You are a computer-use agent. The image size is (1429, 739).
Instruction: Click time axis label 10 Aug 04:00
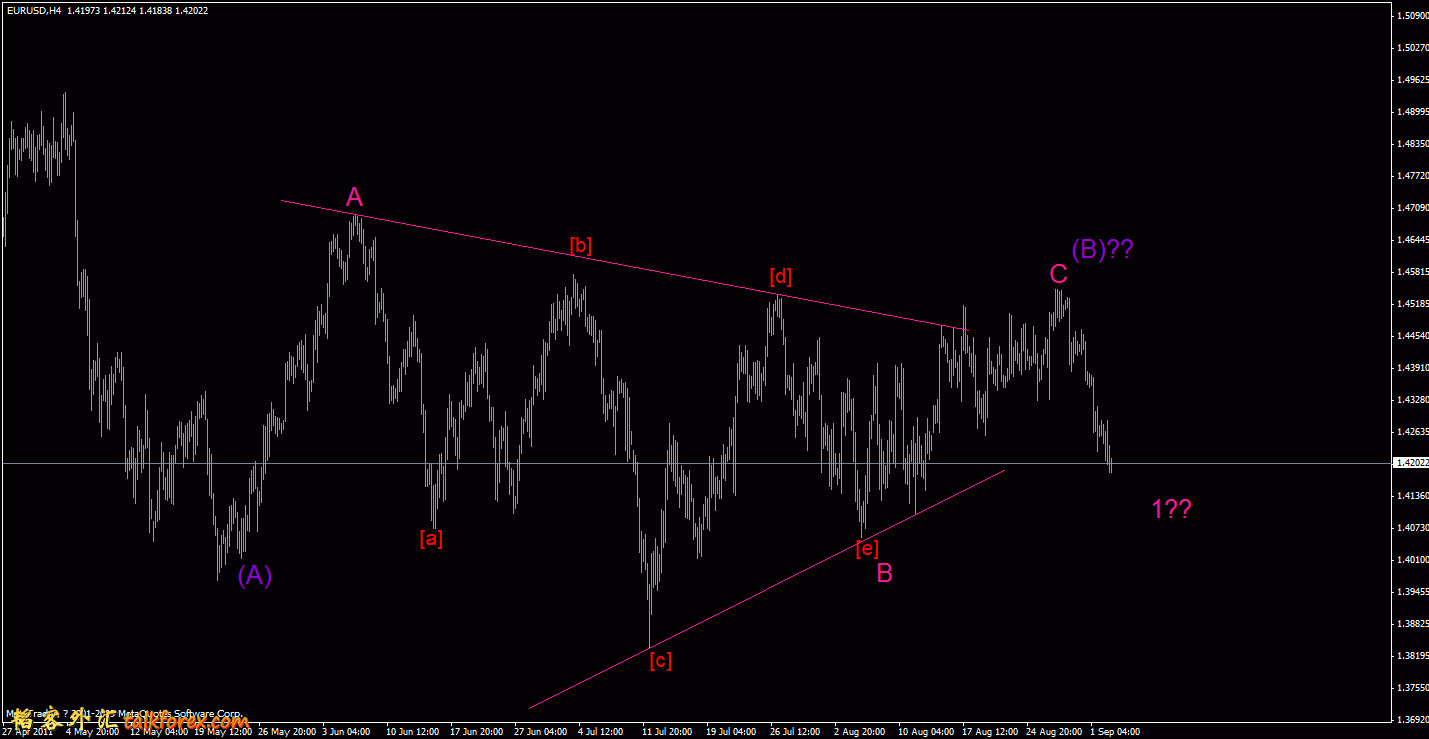click(926, 732)
